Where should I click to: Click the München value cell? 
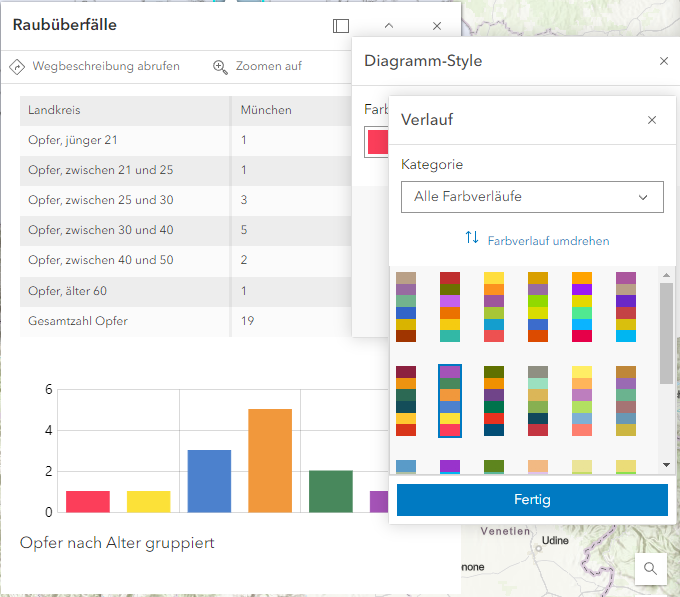(291, 111)
